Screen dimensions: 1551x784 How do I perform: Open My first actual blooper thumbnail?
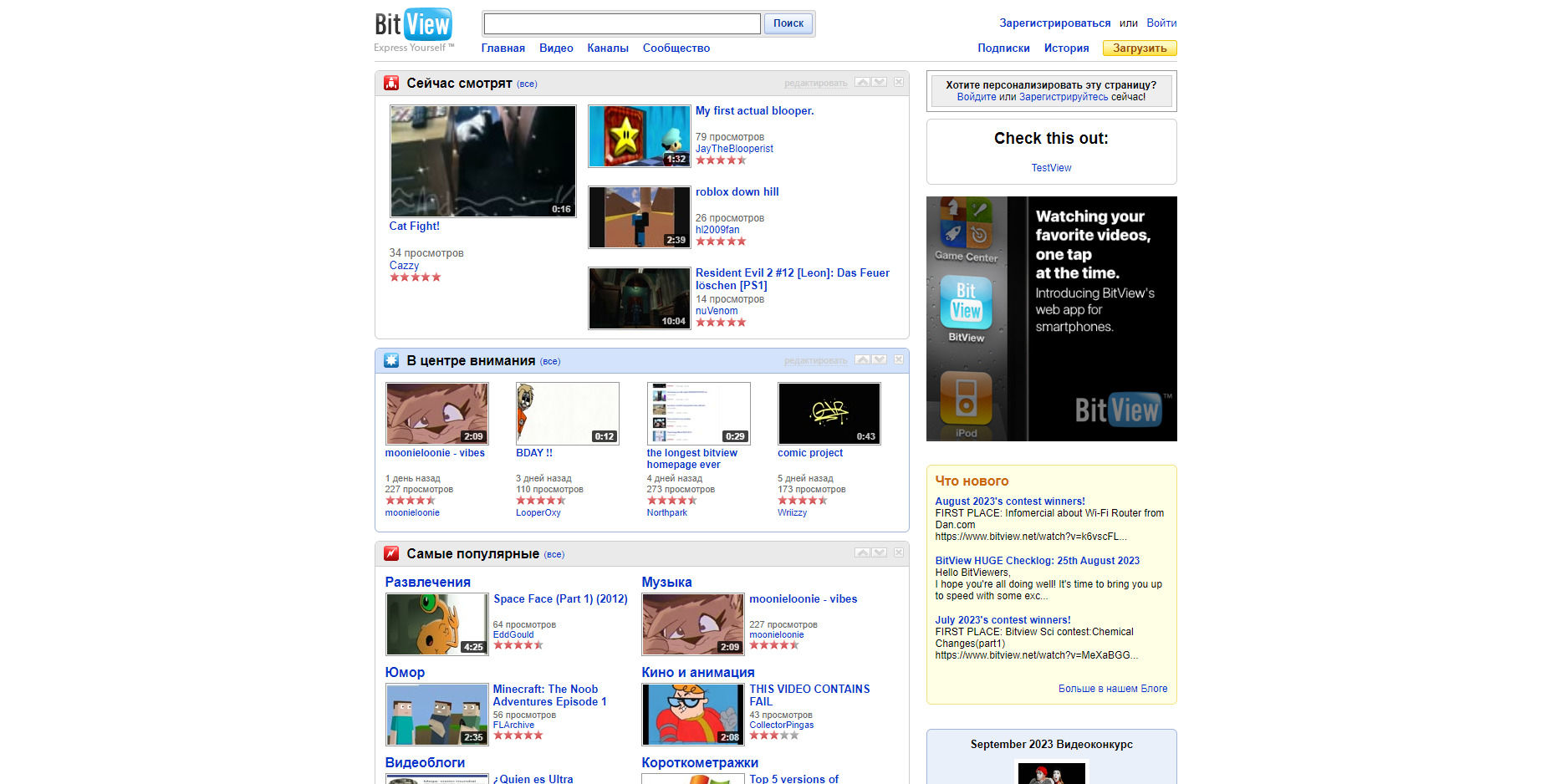coord(640,136)
